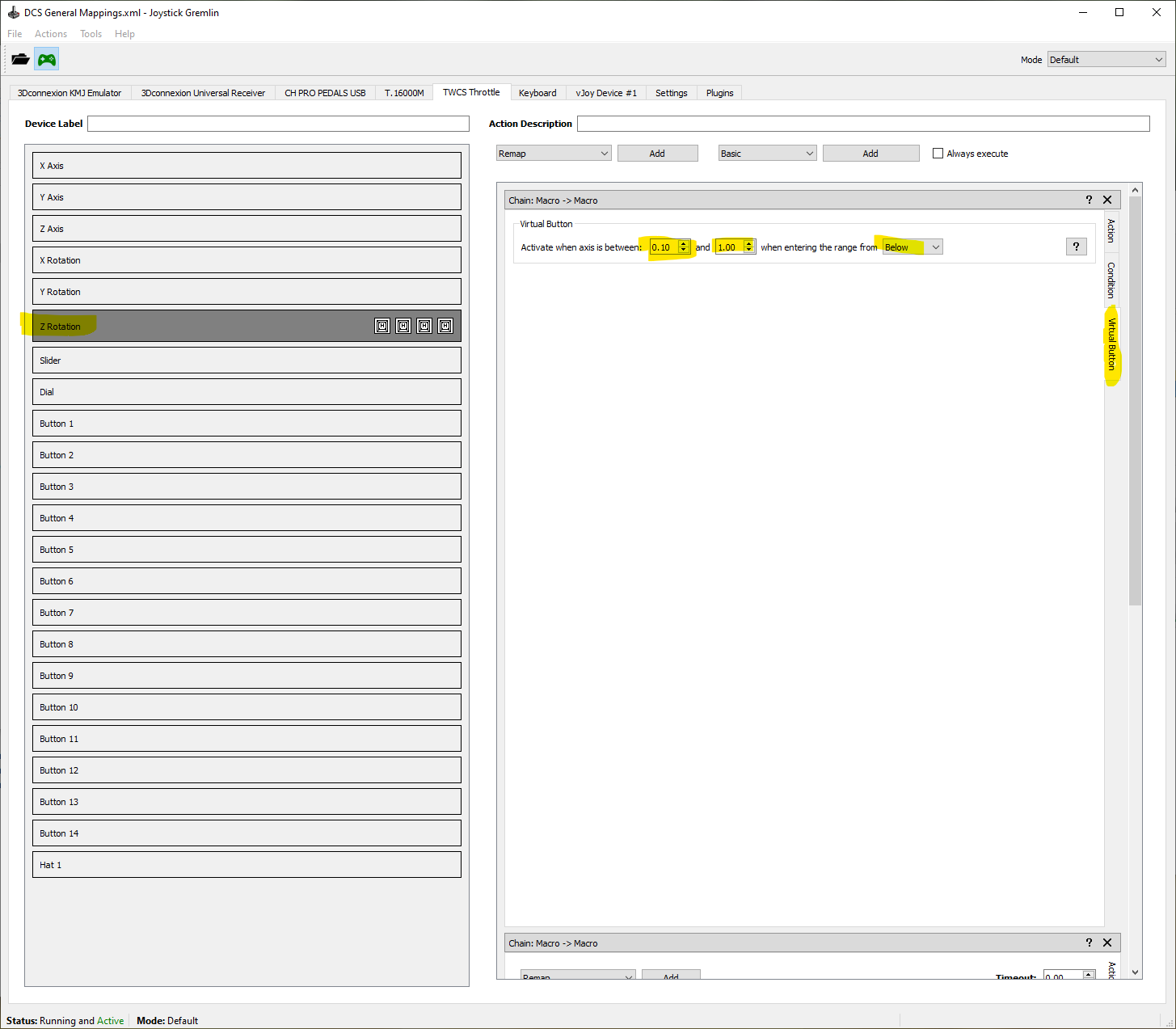This screenshot has width=1176, height=1029.
Task: Switch to the vertical Condition tab
Action: click(x=1111, y=280)
